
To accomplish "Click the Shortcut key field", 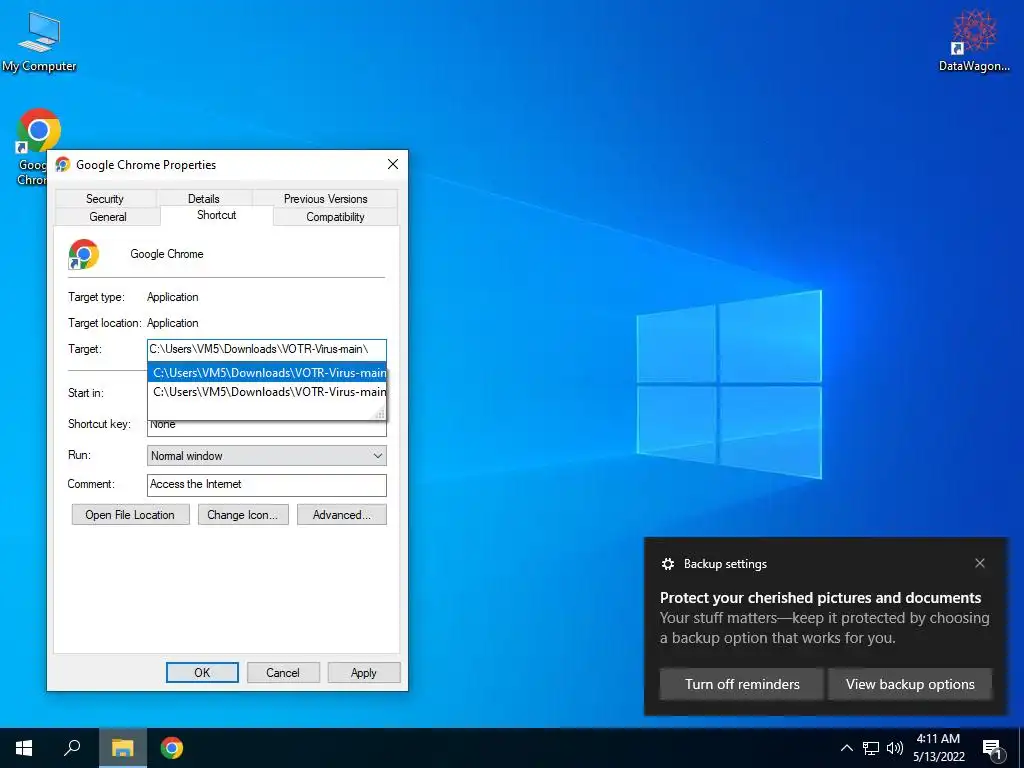I will [x=266, y=427].
